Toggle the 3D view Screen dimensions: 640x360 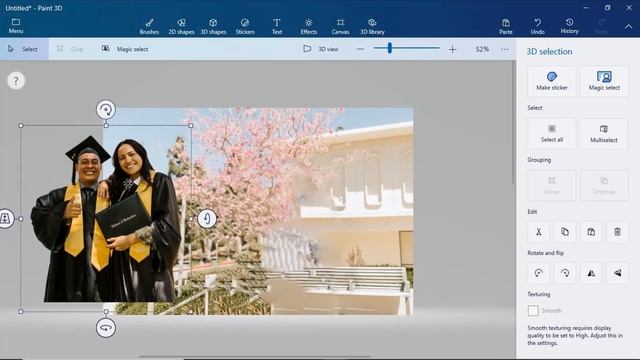321,49
